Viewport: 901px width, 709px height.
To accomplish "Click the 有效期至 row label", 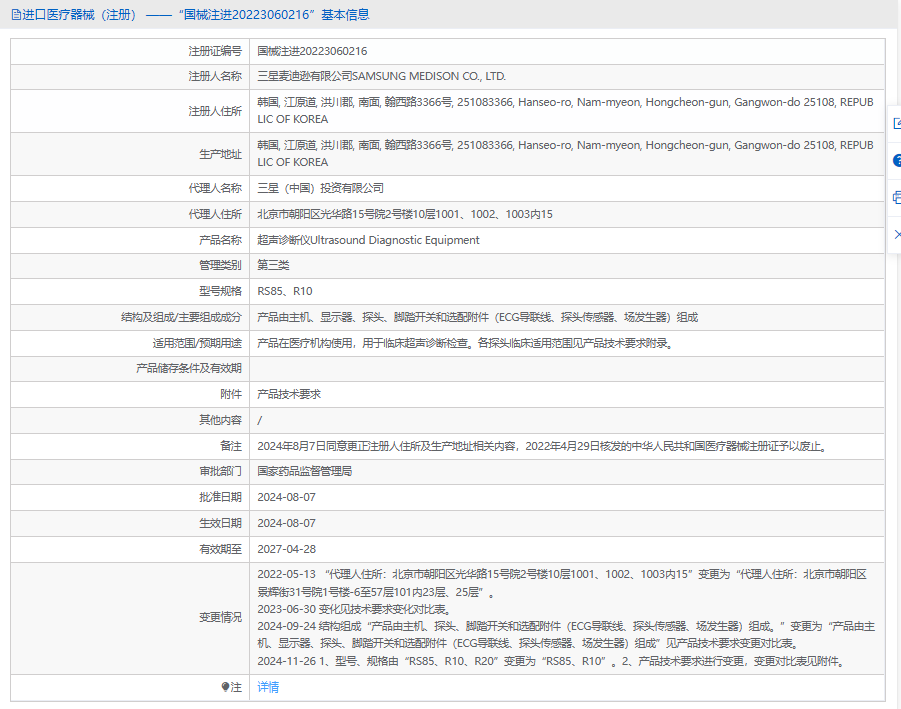I will click(220, 549).
